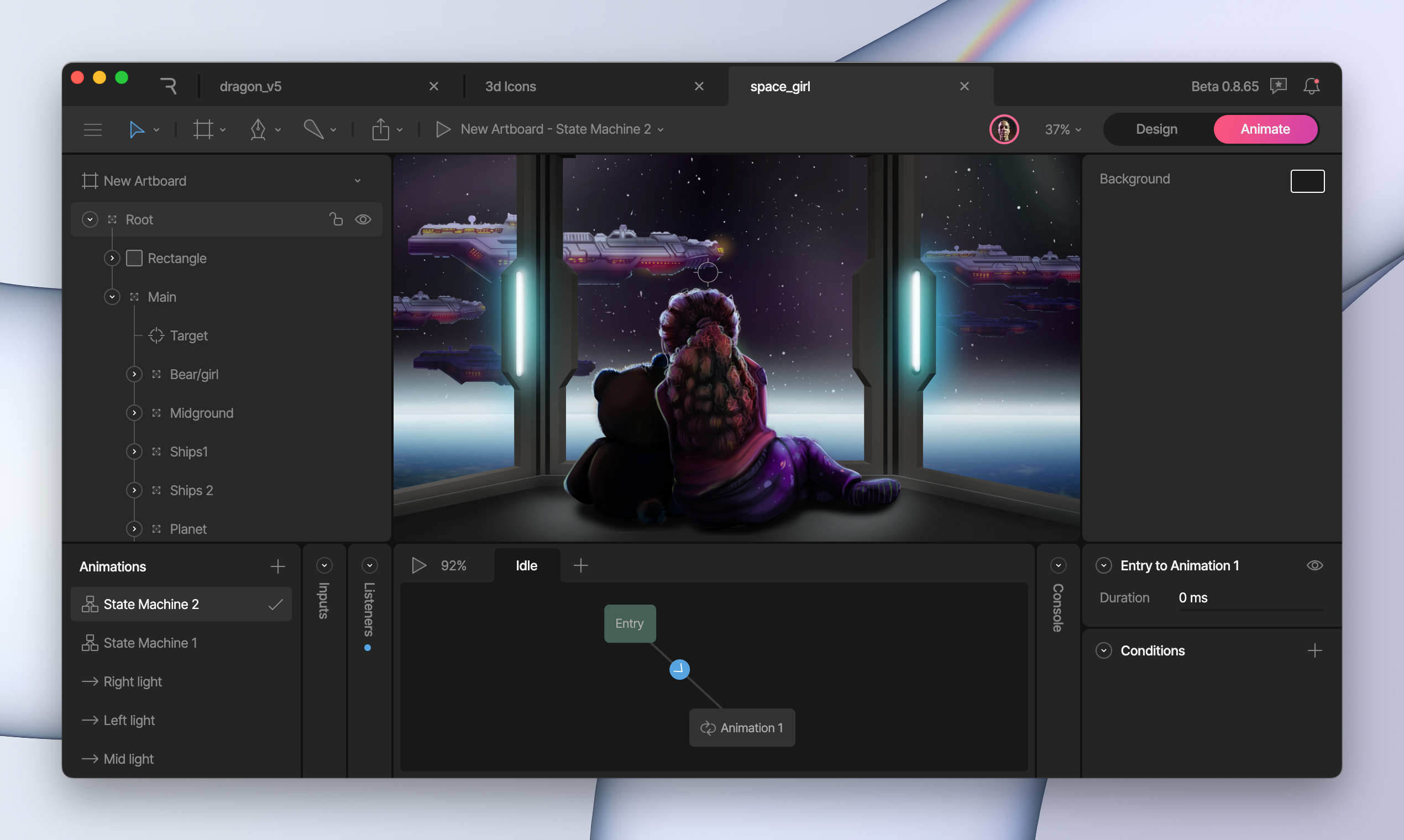The height and width of the screenshot is (840, 1404).
Task: Expand the Midground group
Action: coord(134,413)
